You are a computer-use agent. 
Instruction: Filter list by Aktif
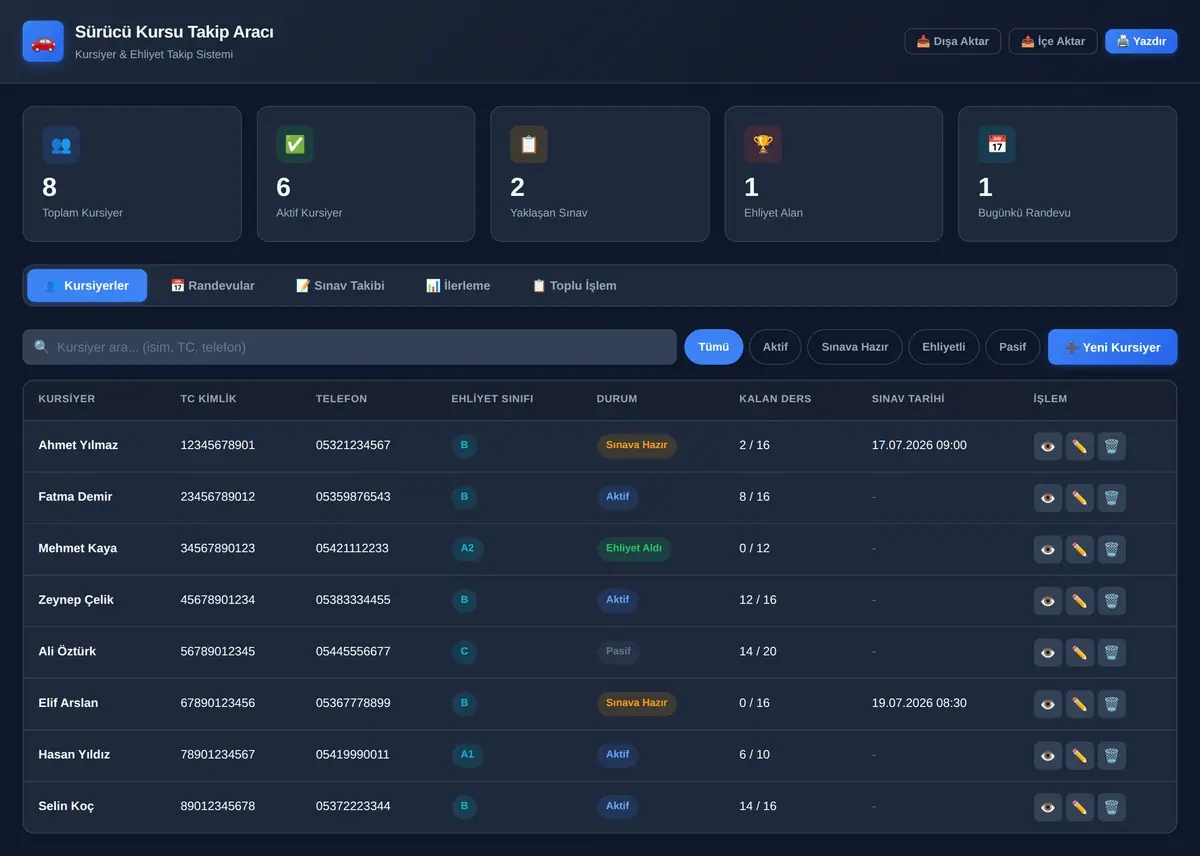point(775,347)
